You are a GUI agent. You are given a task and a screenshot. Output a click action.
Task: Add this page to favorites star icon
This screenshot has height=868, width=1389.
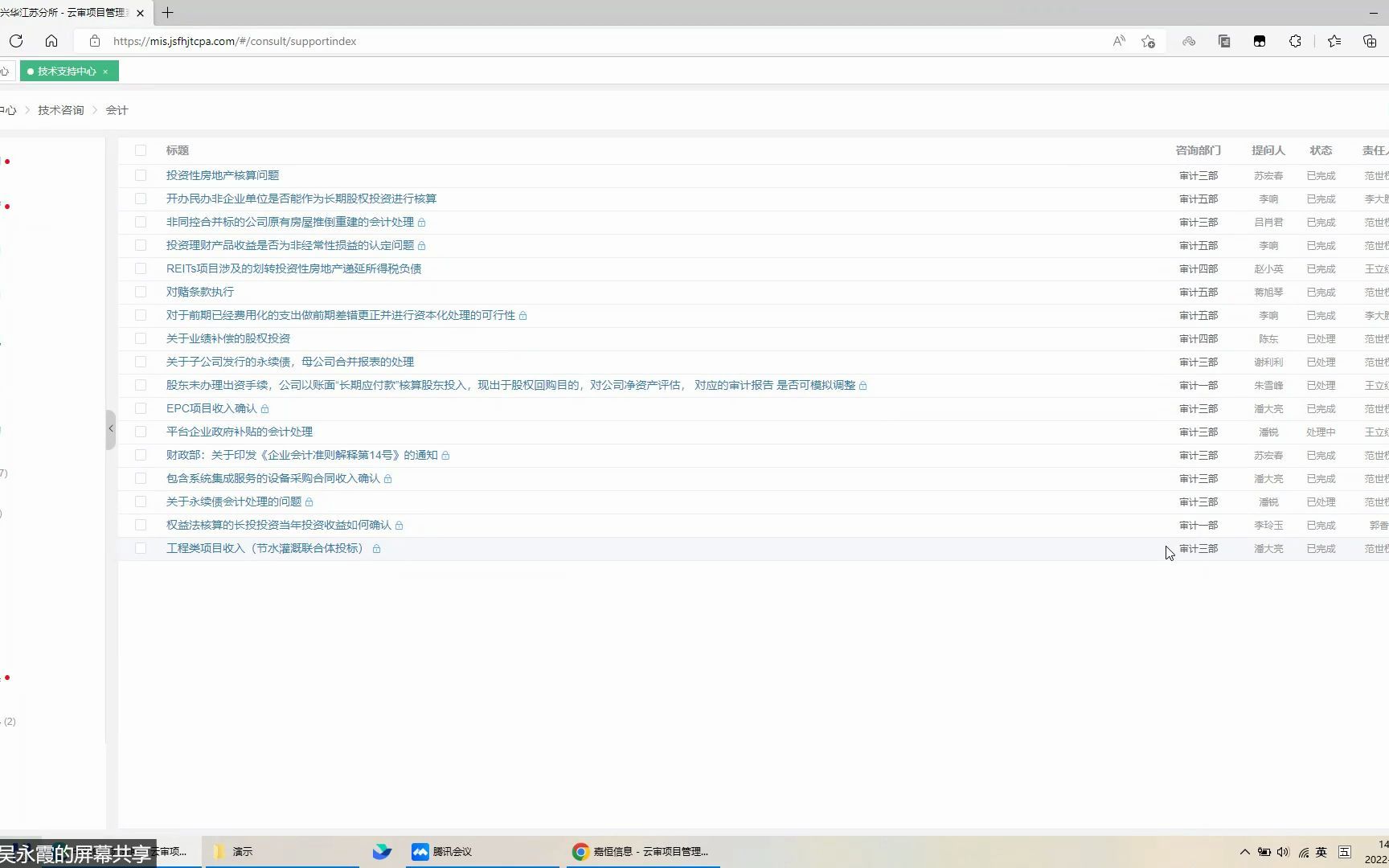pyautogui.click(x=1149, y=41)
